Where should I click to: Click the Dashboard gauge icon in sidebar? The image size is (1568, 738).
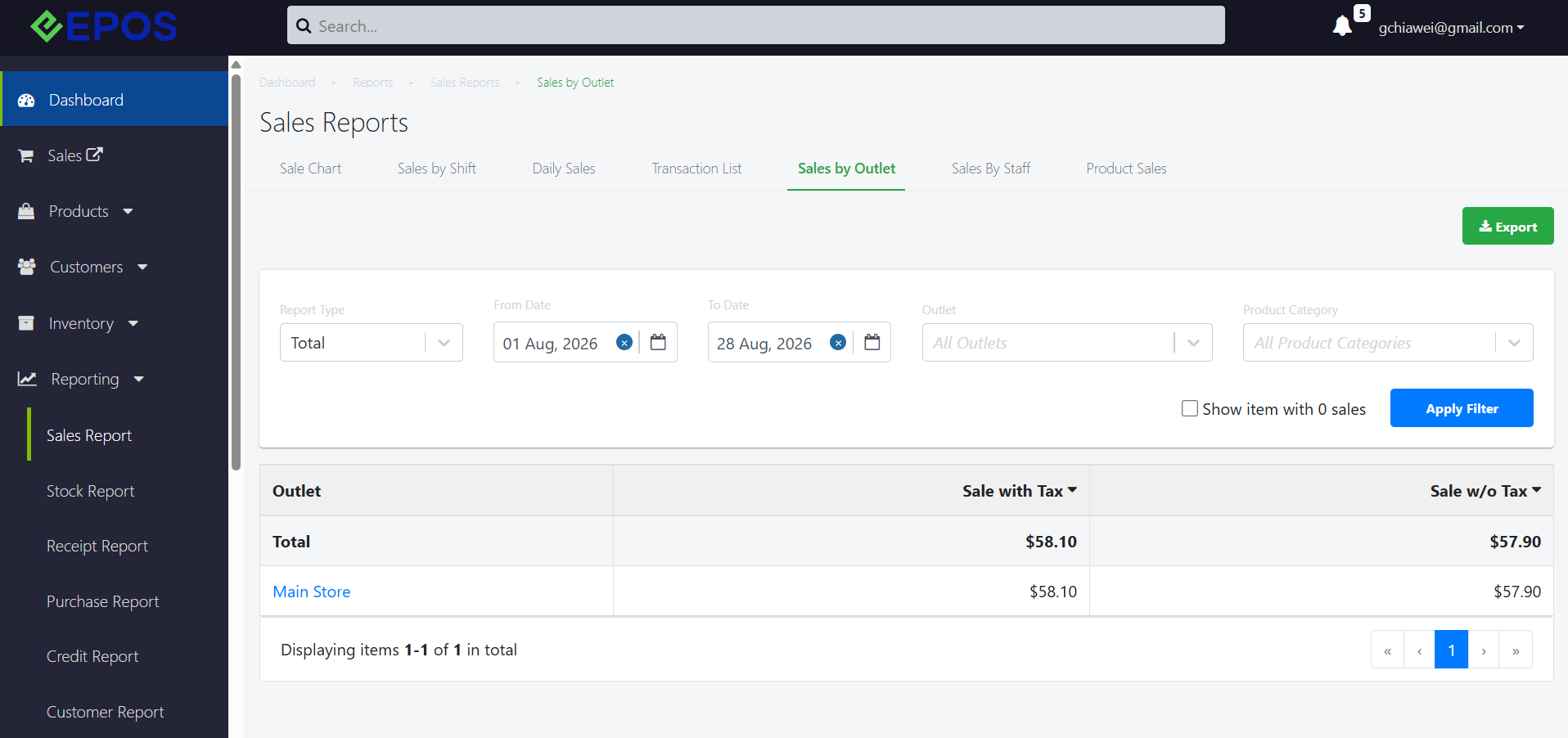[x=26, y=101]
